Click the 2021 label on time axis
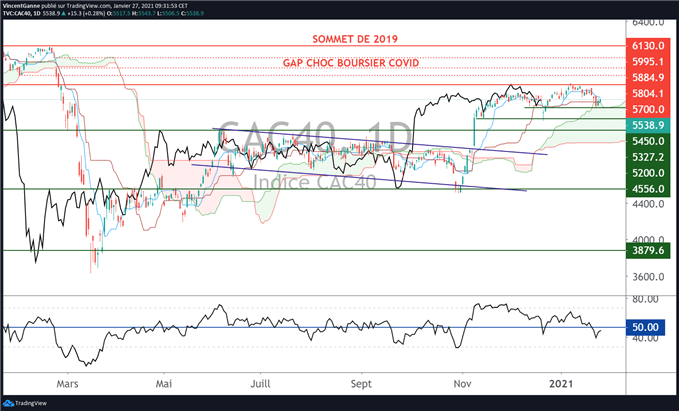 [561, 384]
